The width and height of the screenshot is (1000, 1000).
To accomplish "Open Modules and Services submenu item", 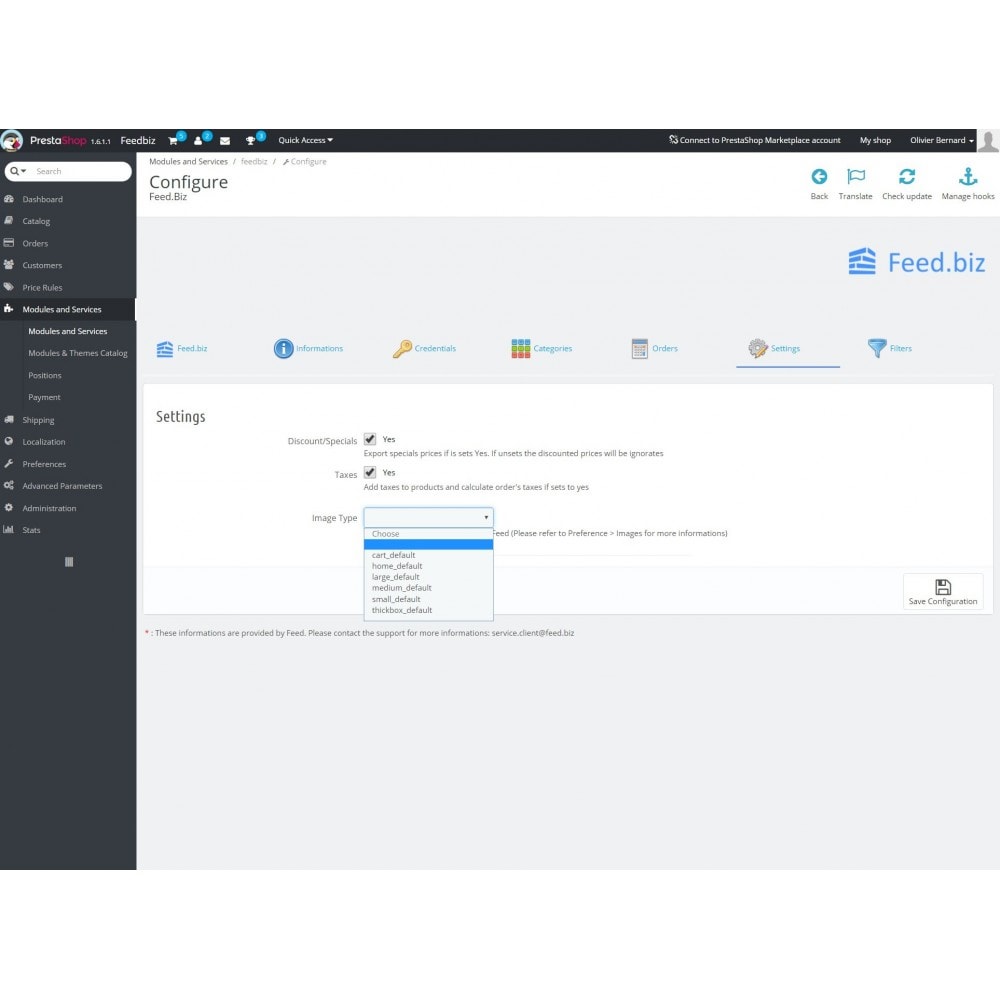I will tap(68, 331).
